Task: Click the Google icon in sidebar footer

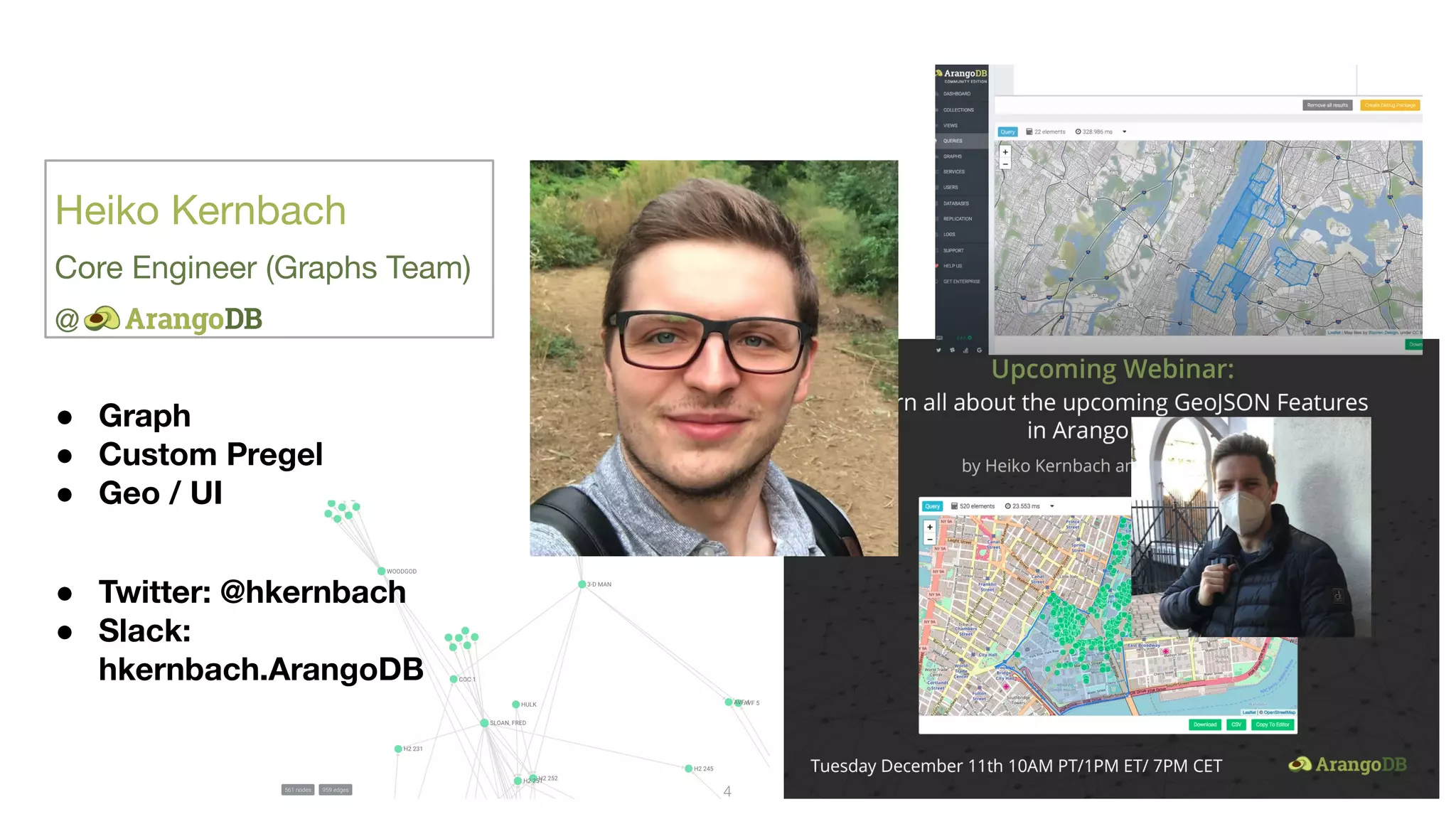Action: point(979,350)
